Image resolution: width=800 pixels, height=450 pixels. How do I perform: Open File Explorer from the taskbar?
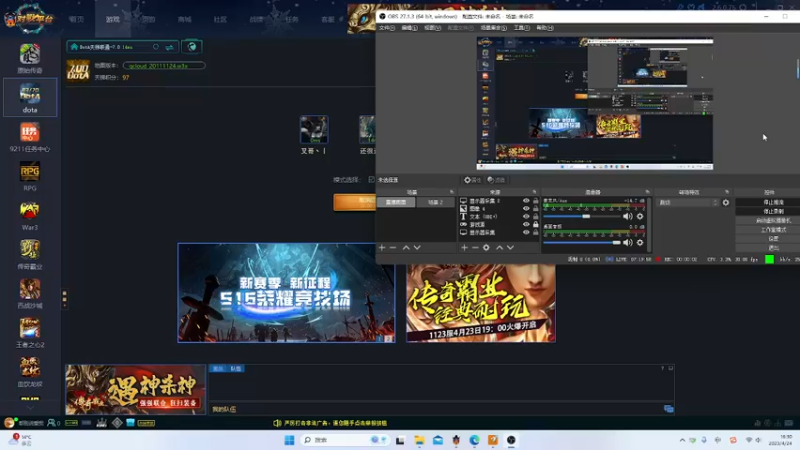[x=419, y=440]
